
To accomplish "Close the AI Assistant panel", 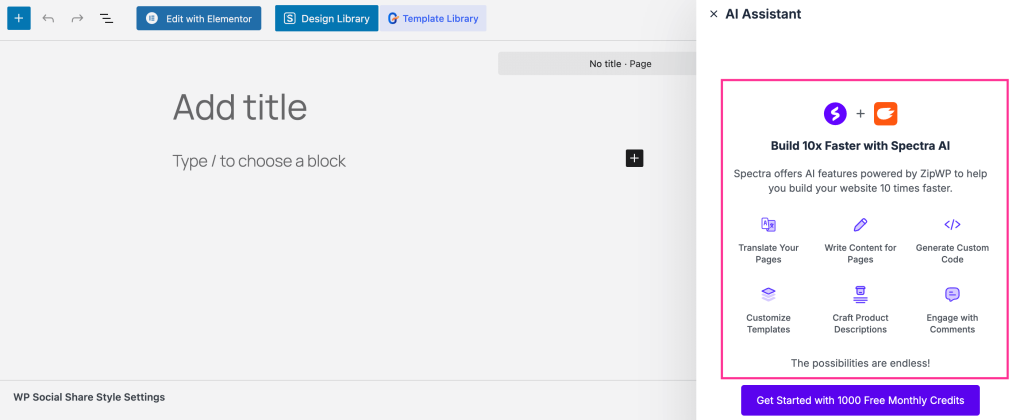I will [713, 14].
